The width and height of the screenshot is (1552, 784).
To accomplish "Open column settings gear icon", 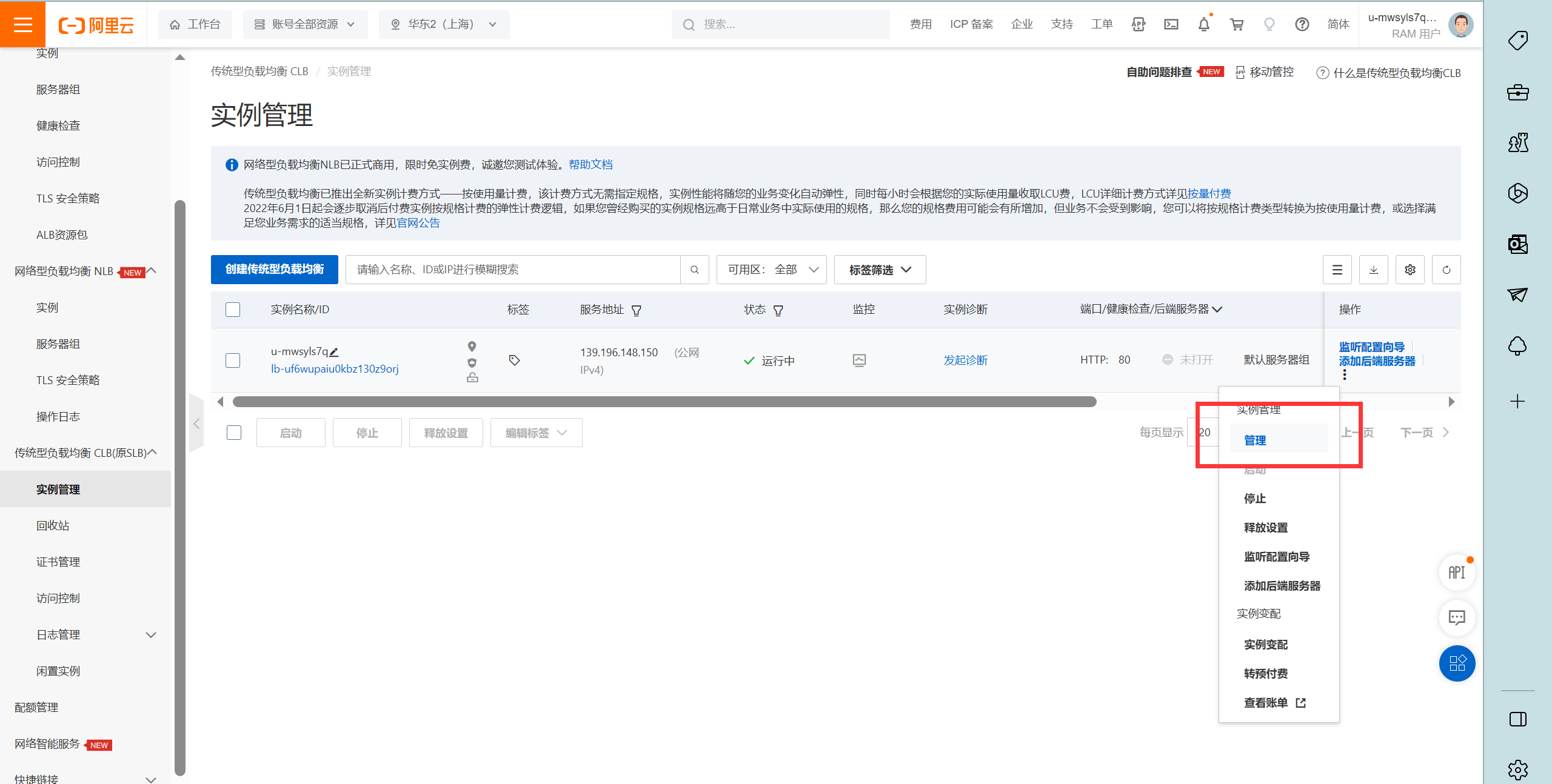I will point(1410,270).
